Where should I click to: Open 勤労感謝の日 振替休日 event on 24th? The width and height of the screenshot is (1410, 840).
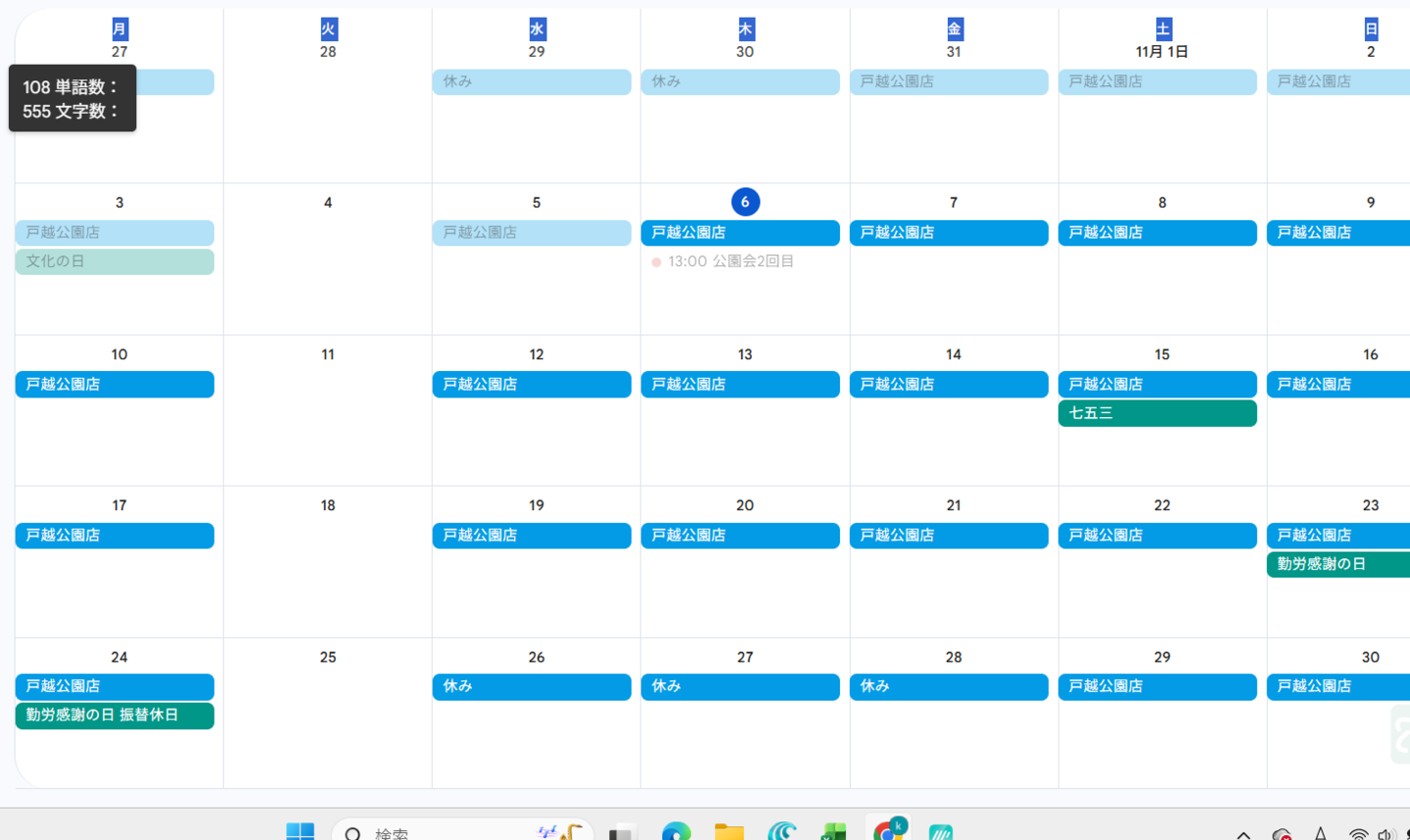click(x=115, y=716)
